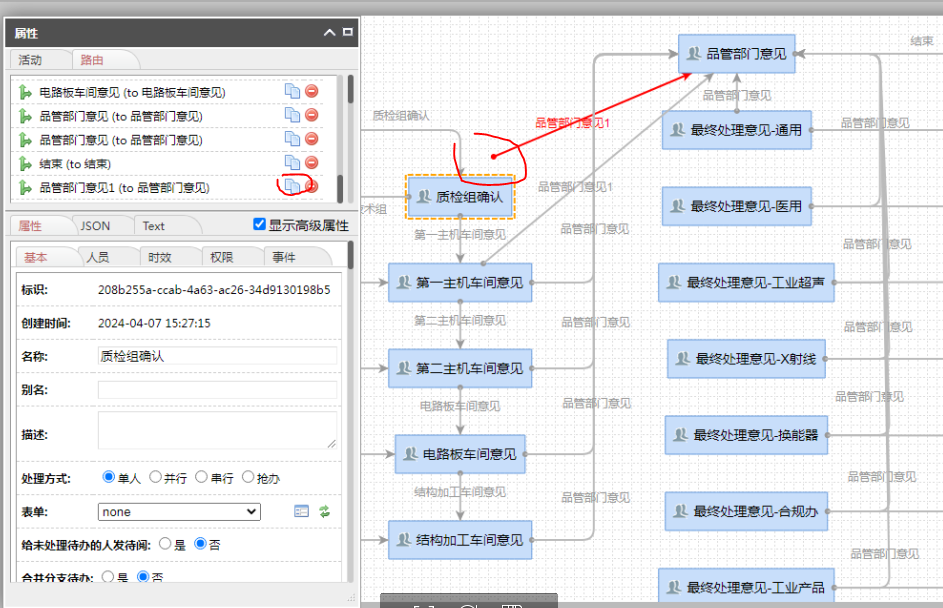Select the 最终处理意见-工业产品 node

(x=746, y=586)
